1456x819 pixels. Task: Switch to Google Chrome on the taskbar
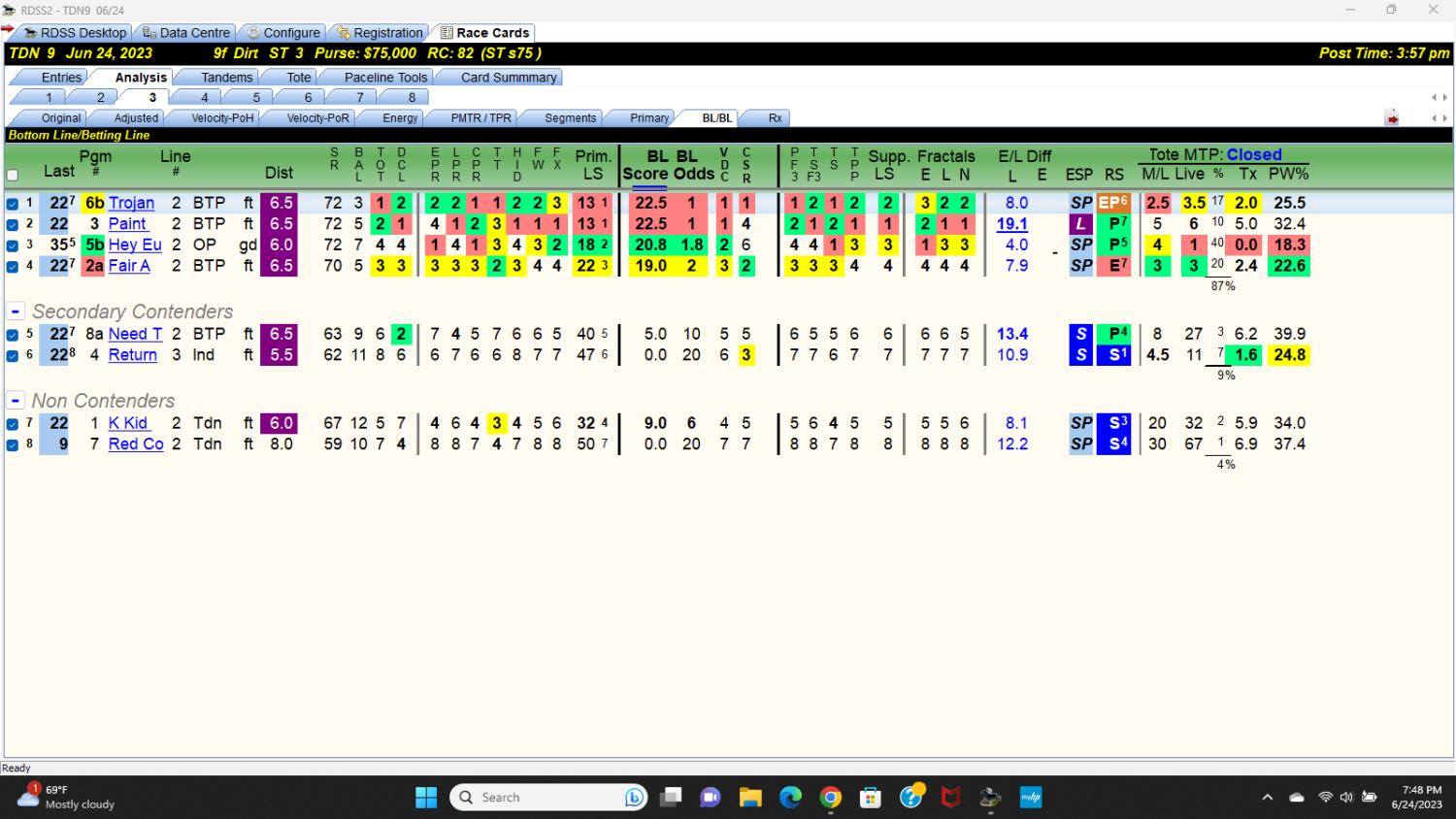831,798
